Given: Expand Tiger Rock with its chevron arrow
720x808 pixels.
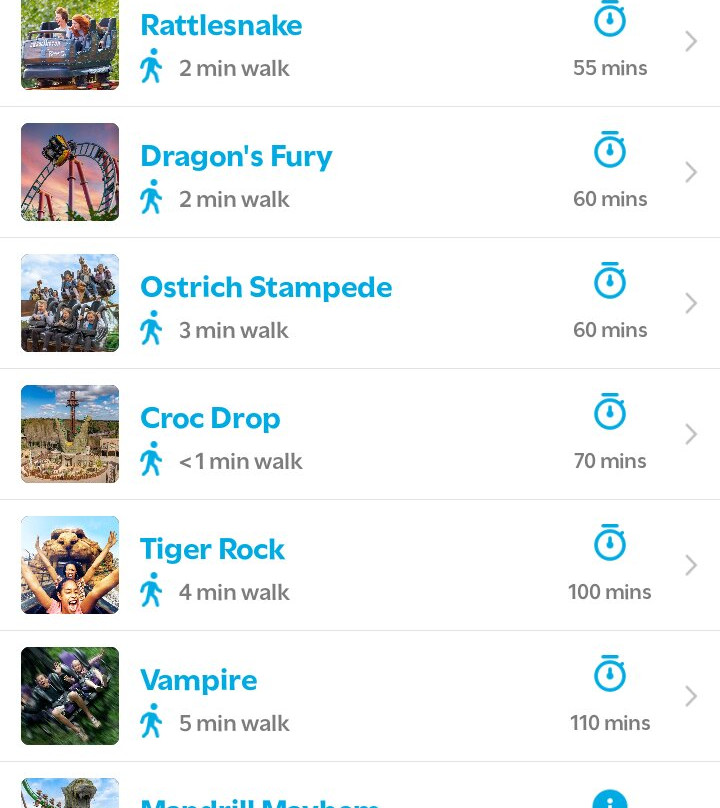Looking at the screenshot, I should pyautogui.click(x=691, y=565).
